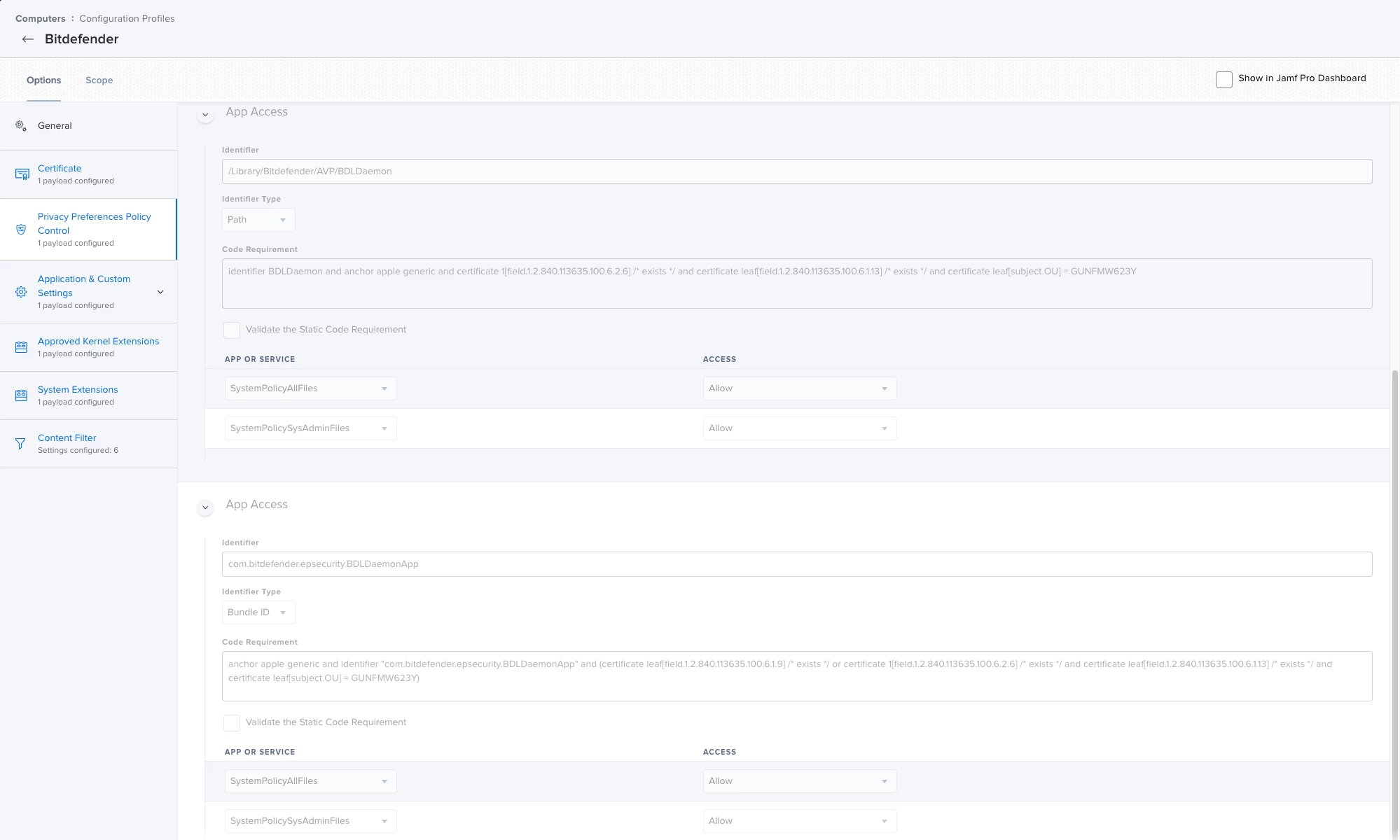Go to Configuration Profiles breadcrumb

click(127, 19)
